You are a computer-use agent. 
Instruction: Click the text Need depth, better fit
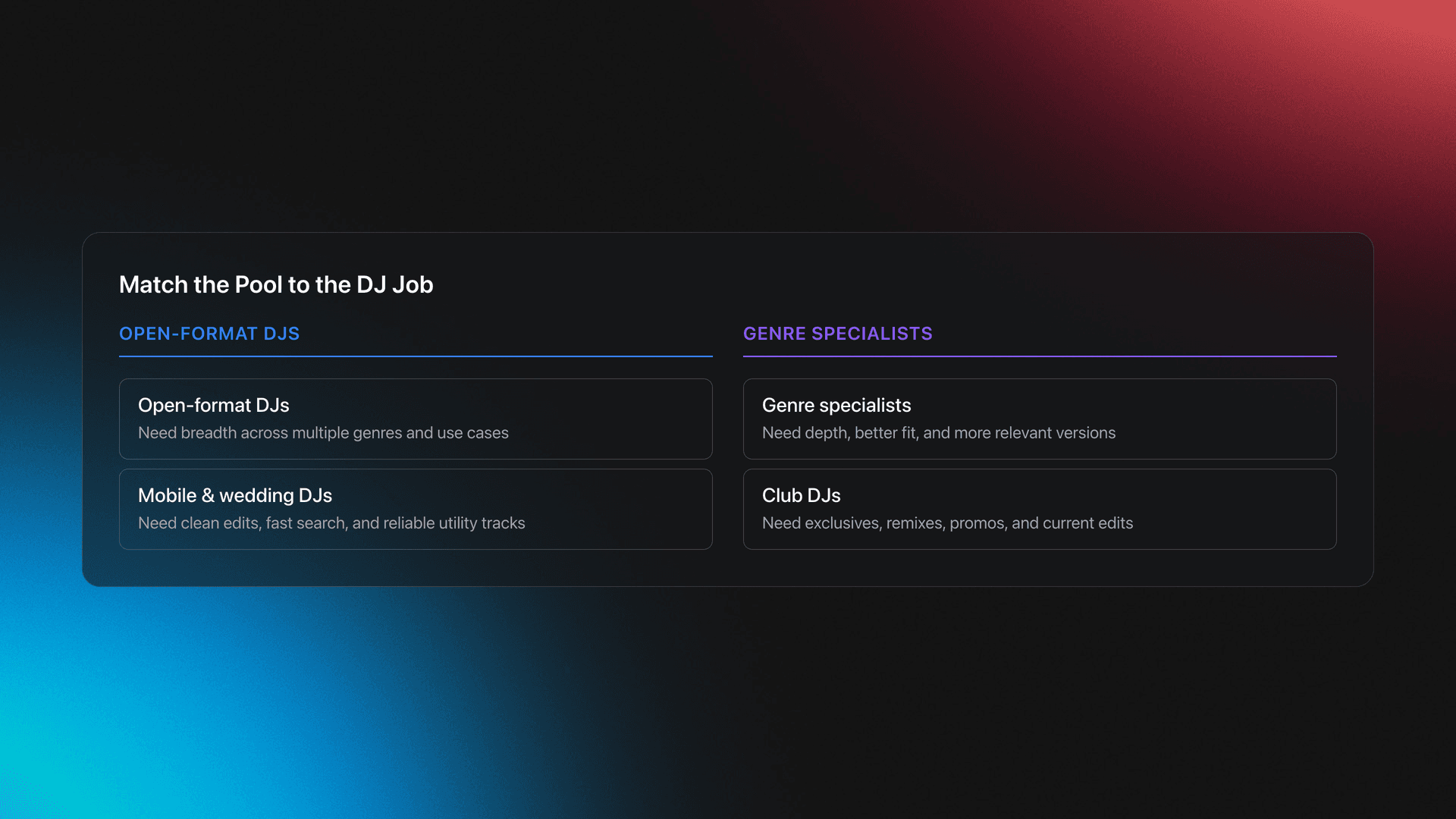point(939,433)
